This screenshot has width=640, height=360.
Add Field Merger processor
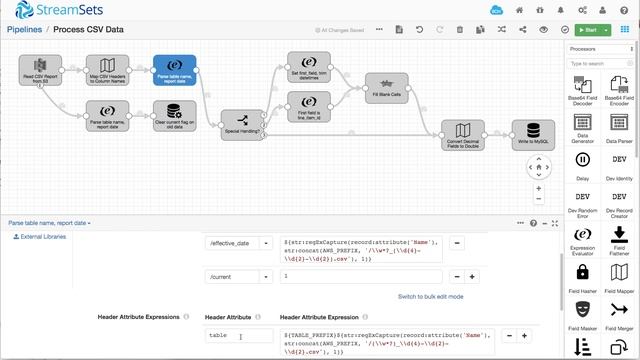tap(619, 316)
